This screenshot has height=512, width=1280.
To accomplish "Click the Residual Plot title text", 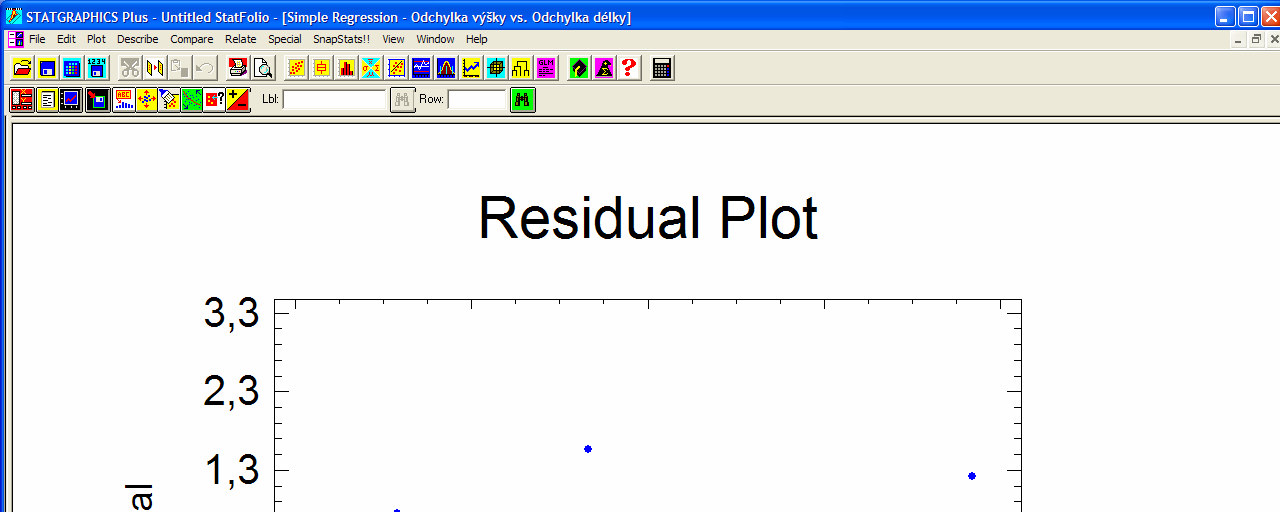I will (x=648, y=218).
